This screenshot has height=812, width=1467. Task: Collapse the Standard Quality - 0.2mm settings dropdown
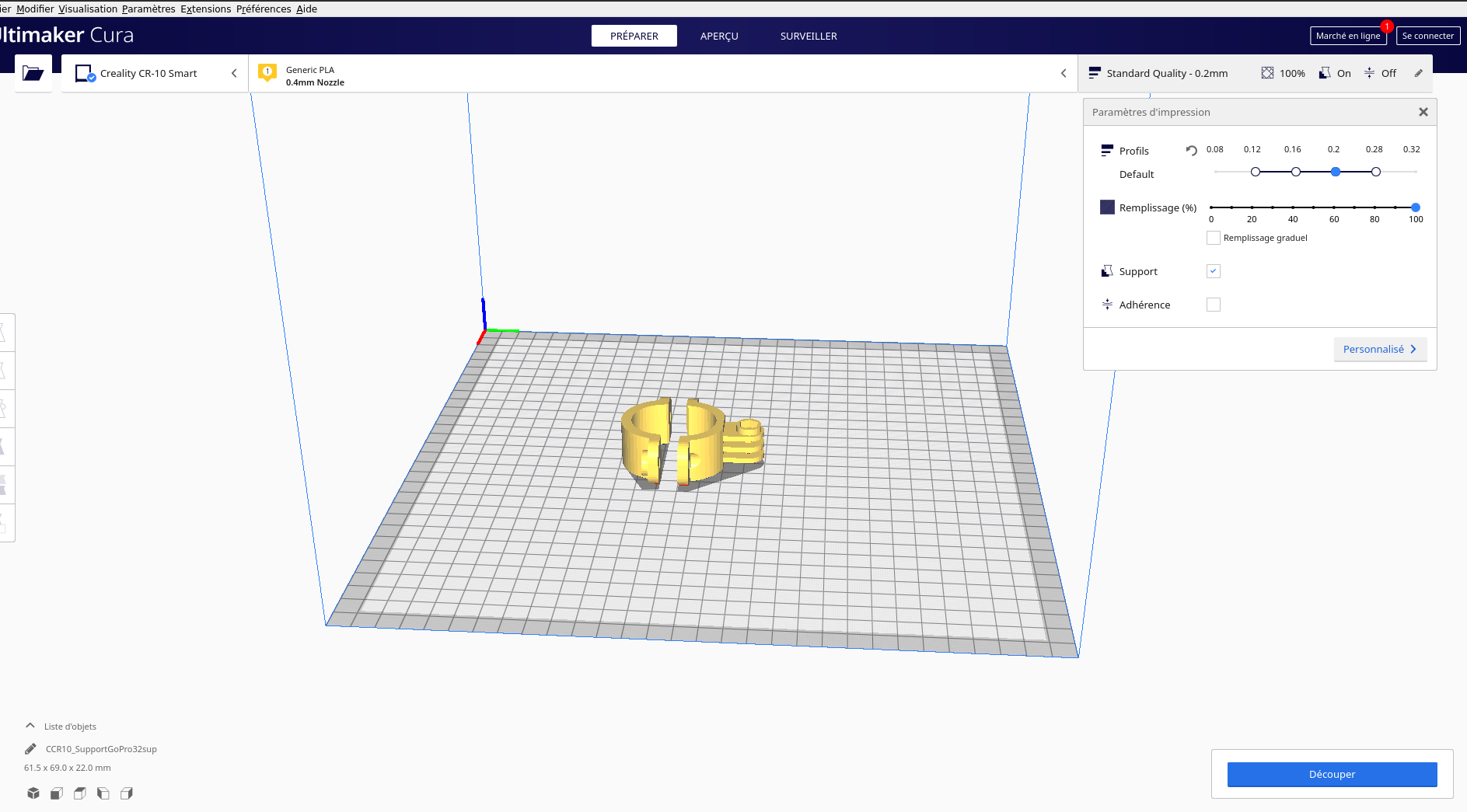pyautogui.click(x=1256, y=73)
